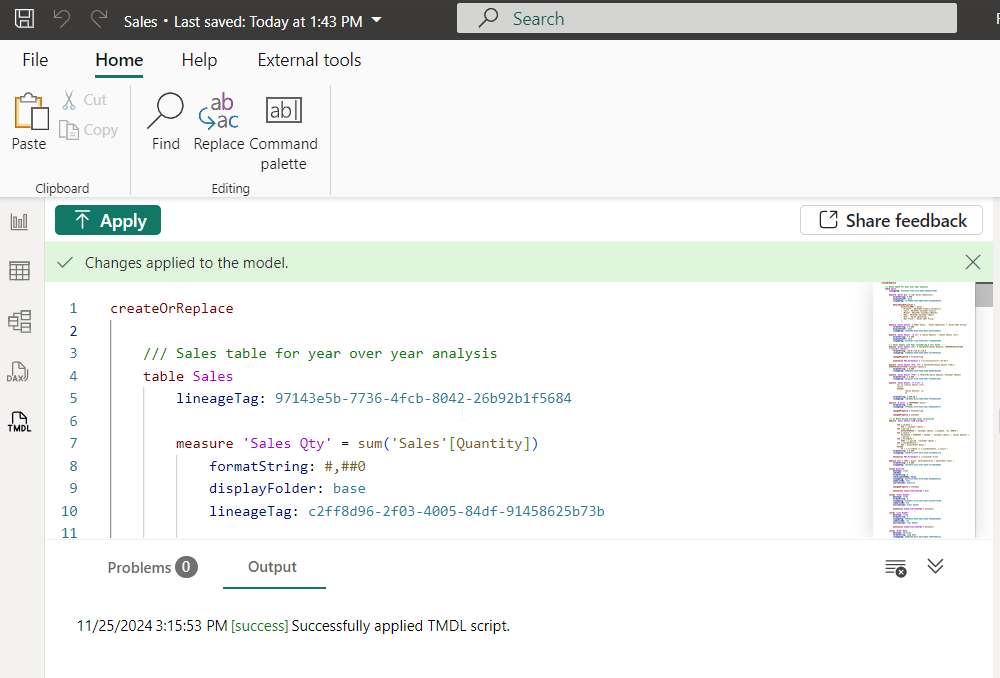Click the formatString line
The width and height of the screenshot is (1000, 678).
(287, 466)
